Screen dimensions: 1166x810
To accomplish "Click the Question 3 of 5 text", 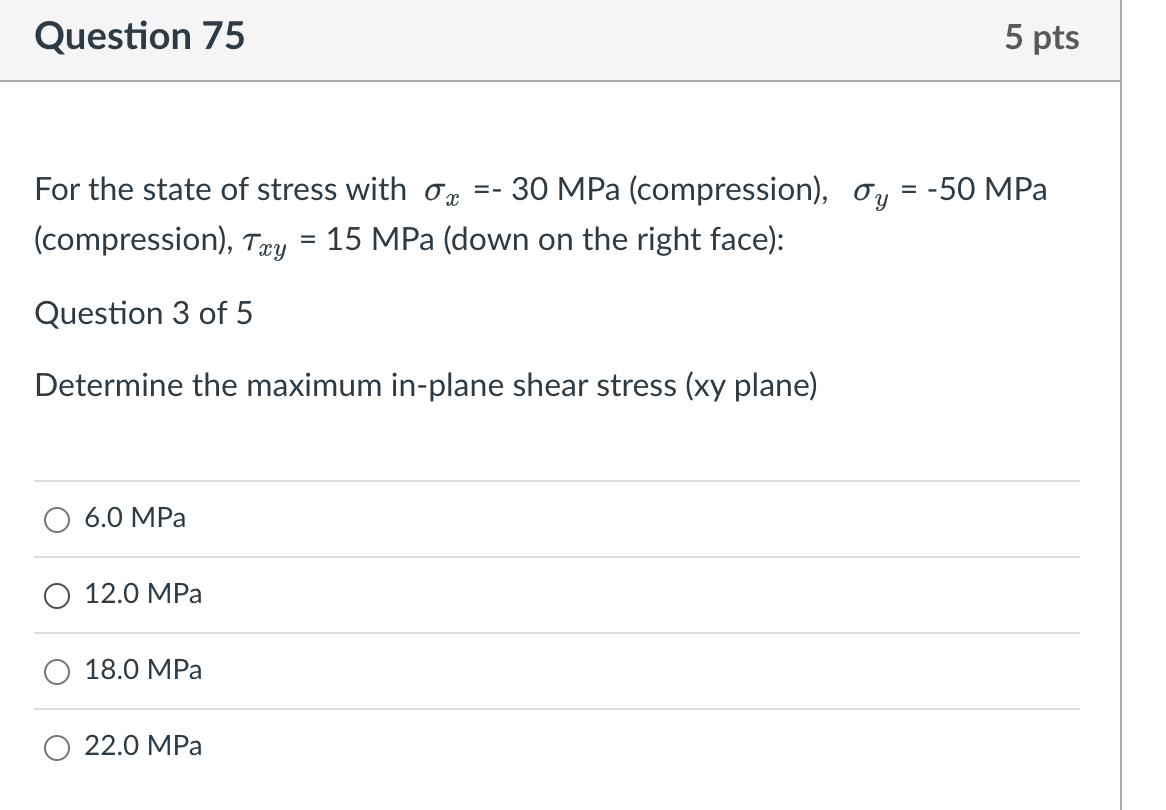I will pos(143,313).
